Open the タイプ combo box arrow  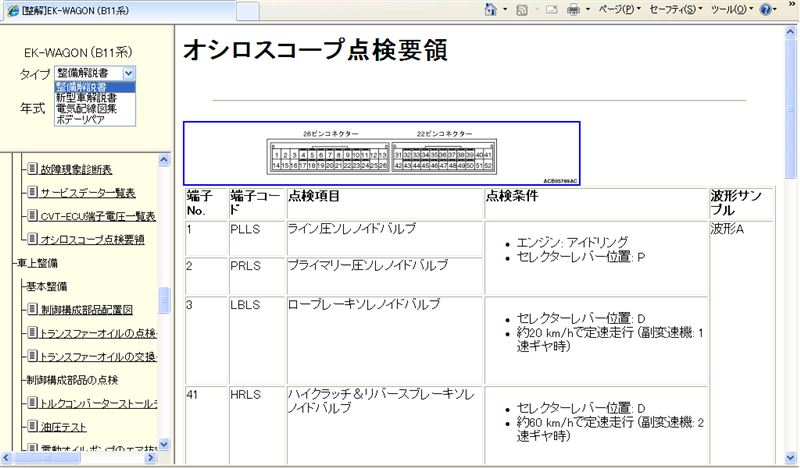(129, 73)
